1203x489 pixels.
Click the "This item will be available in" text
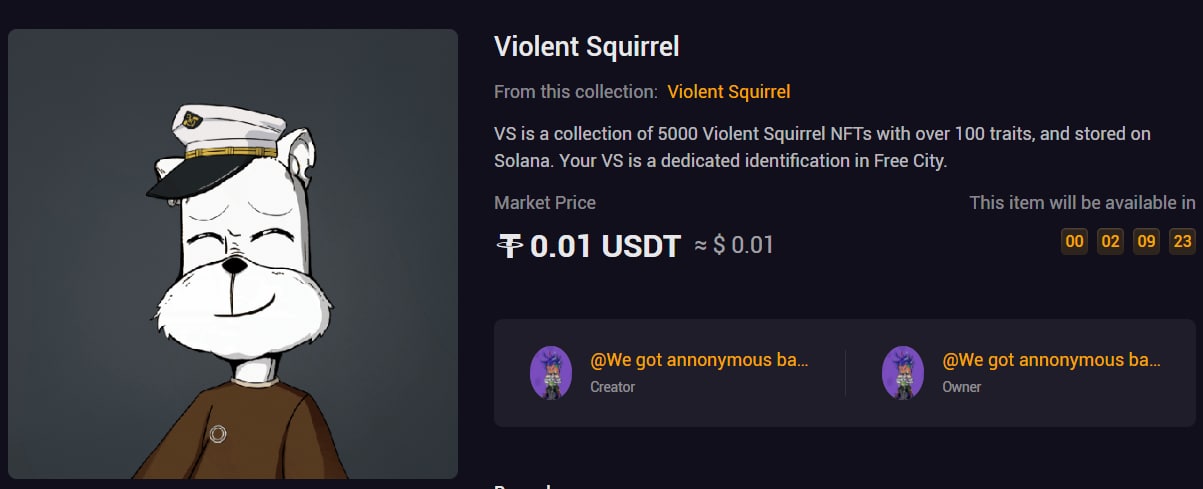(1082, 203)
